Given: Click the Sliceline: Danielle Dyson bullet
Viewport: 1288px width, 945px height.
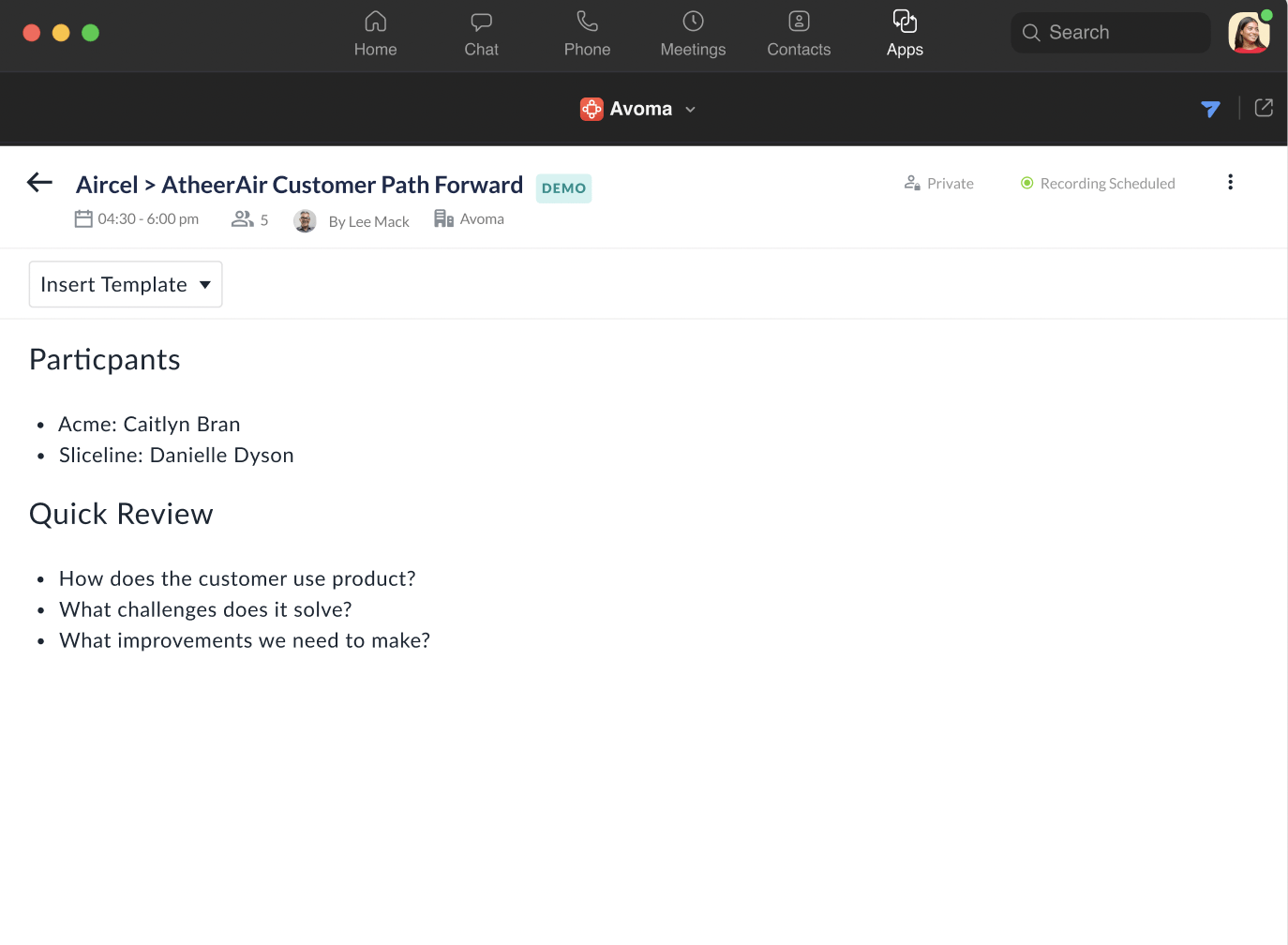Looking at the screenshot, I should (176, 456).
